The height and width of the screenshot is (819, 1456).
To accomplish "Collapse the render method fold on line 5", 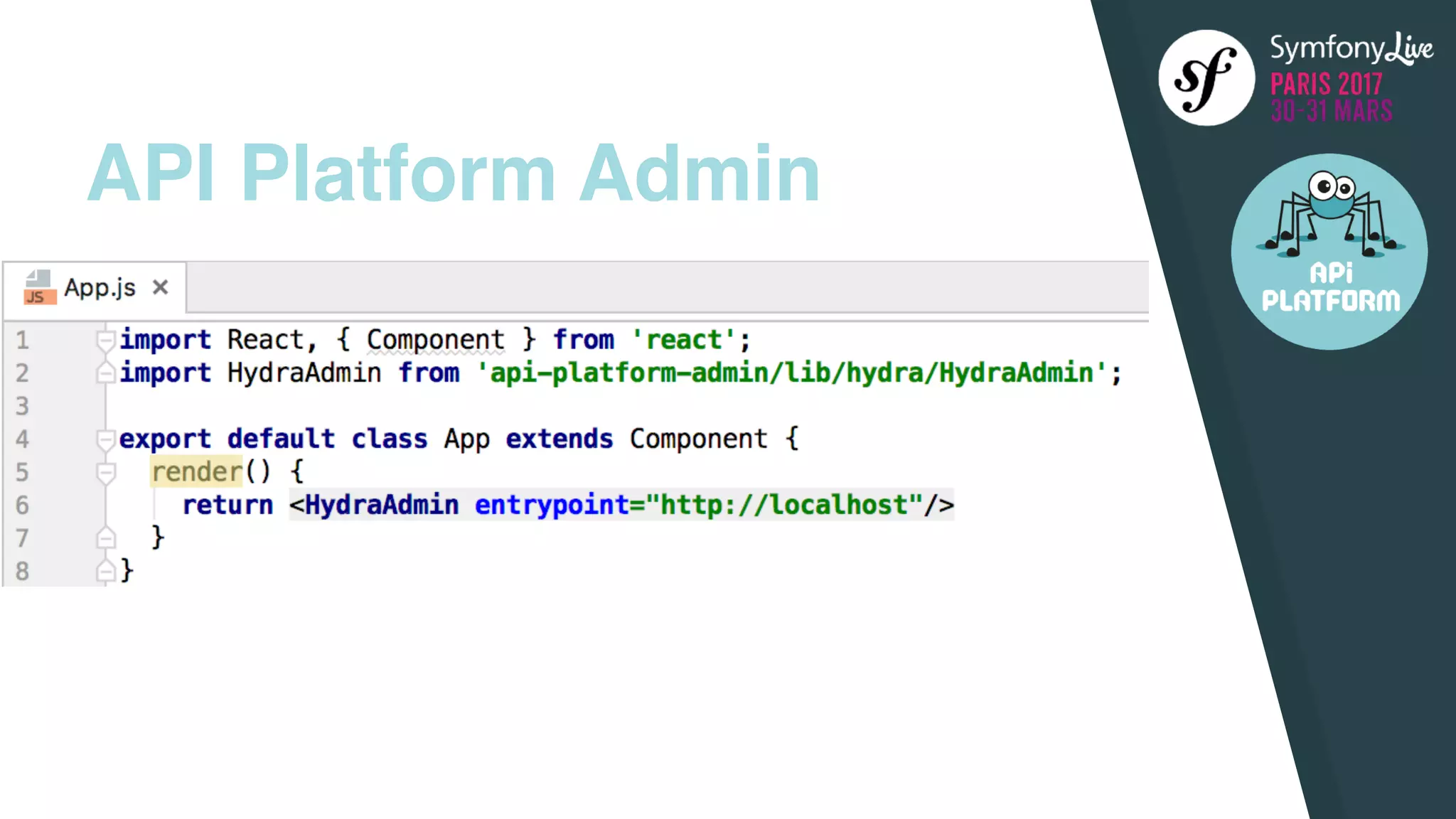I will pos(105,472).
